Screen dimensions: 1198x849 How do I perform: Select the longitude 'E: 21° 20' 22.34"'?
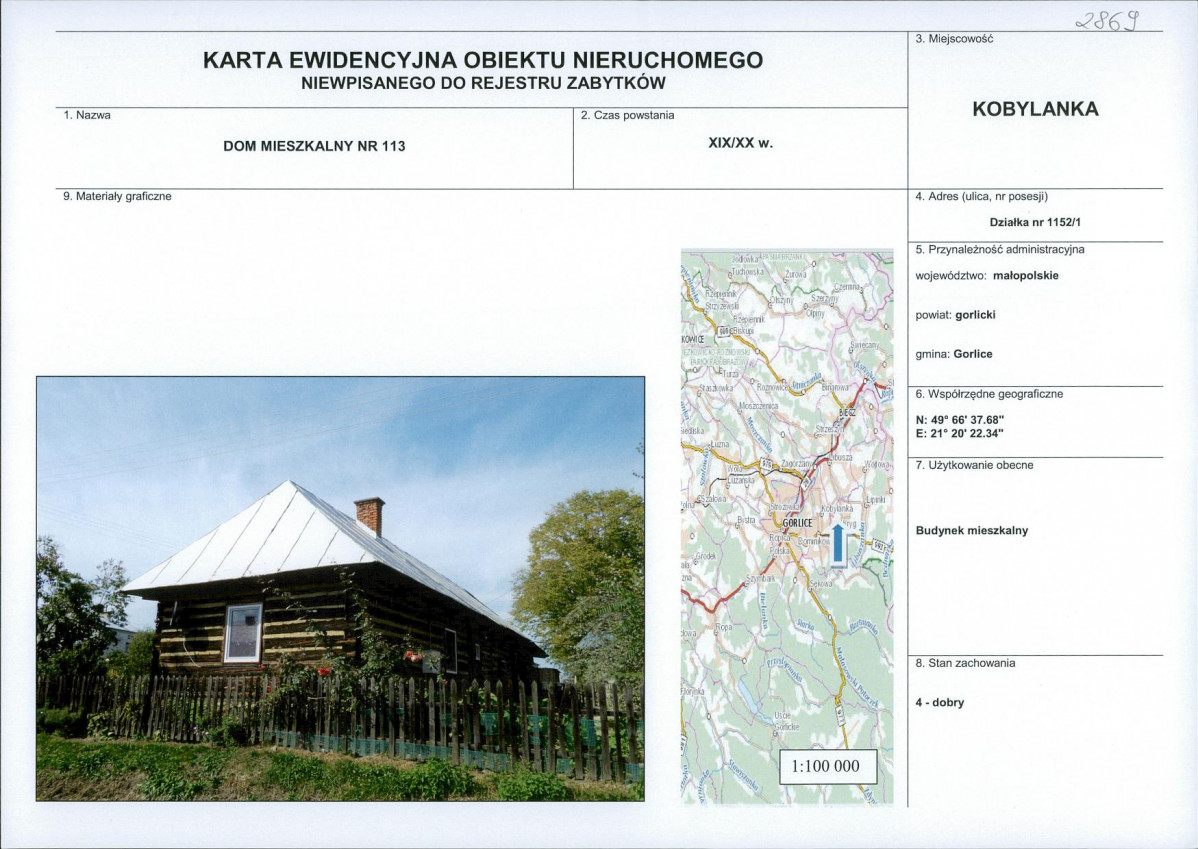(x=959, y=433)
